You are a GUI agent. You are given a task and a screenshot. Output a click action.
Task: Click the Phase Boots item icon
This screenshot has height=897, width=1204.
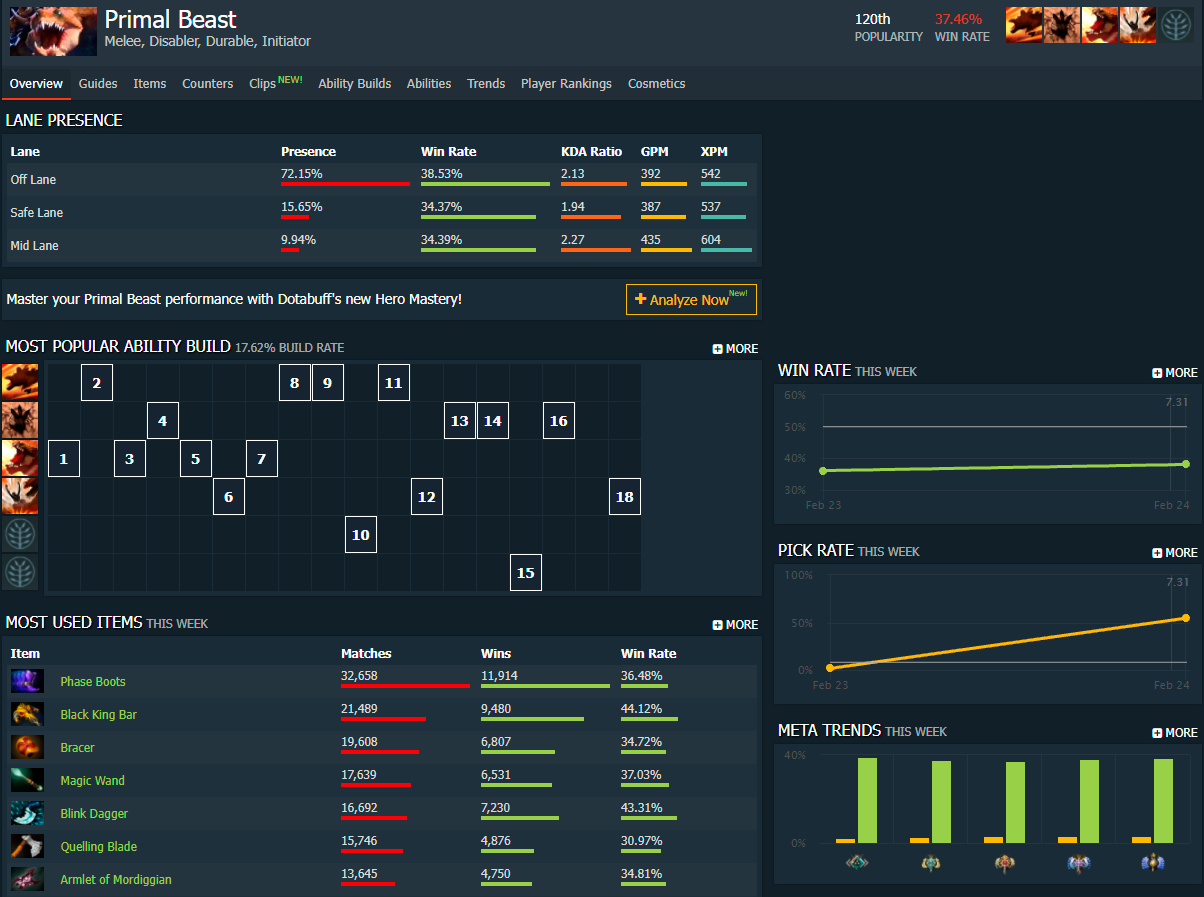tap(27, 682)
